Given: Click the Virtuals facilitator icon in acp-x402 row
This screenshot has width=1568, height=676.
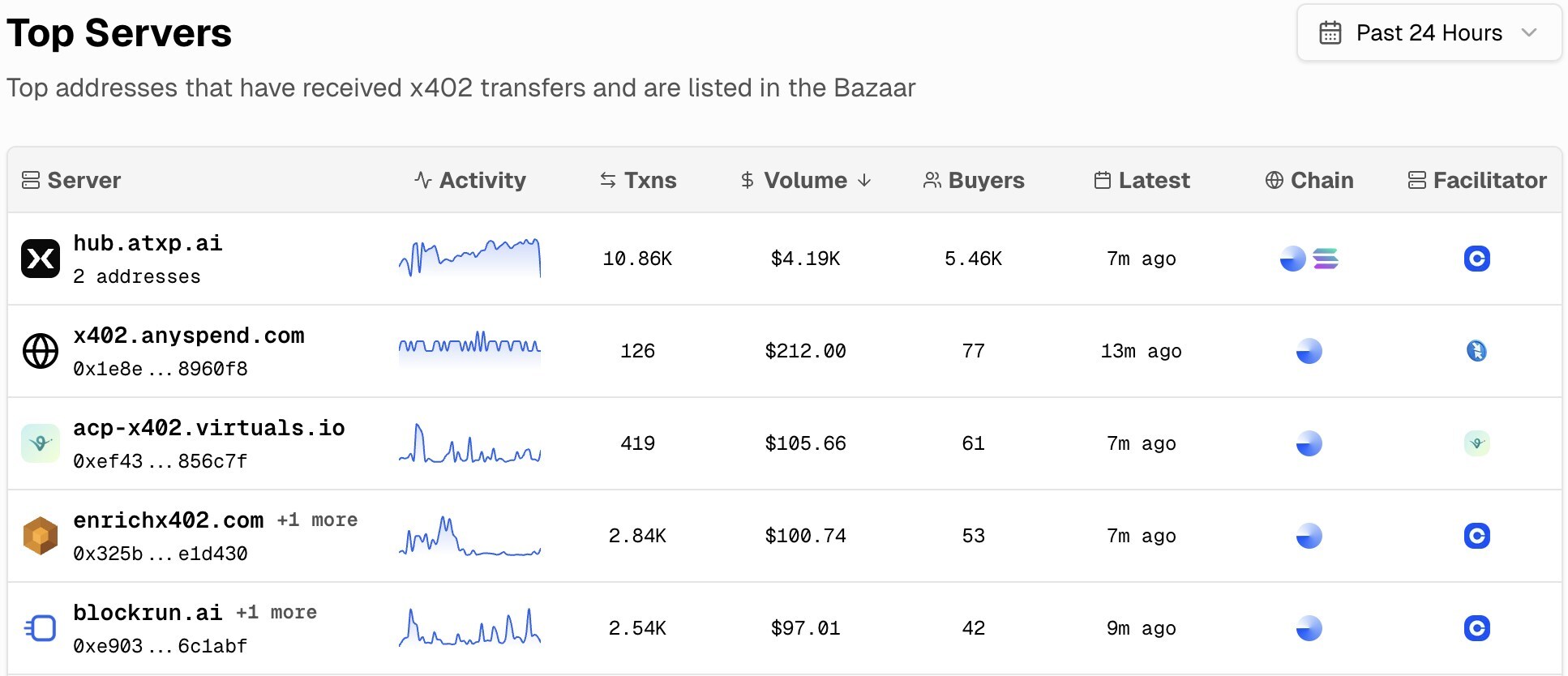Looking at the screenshot, I should pyautogui.click(x=1476, y=443).
